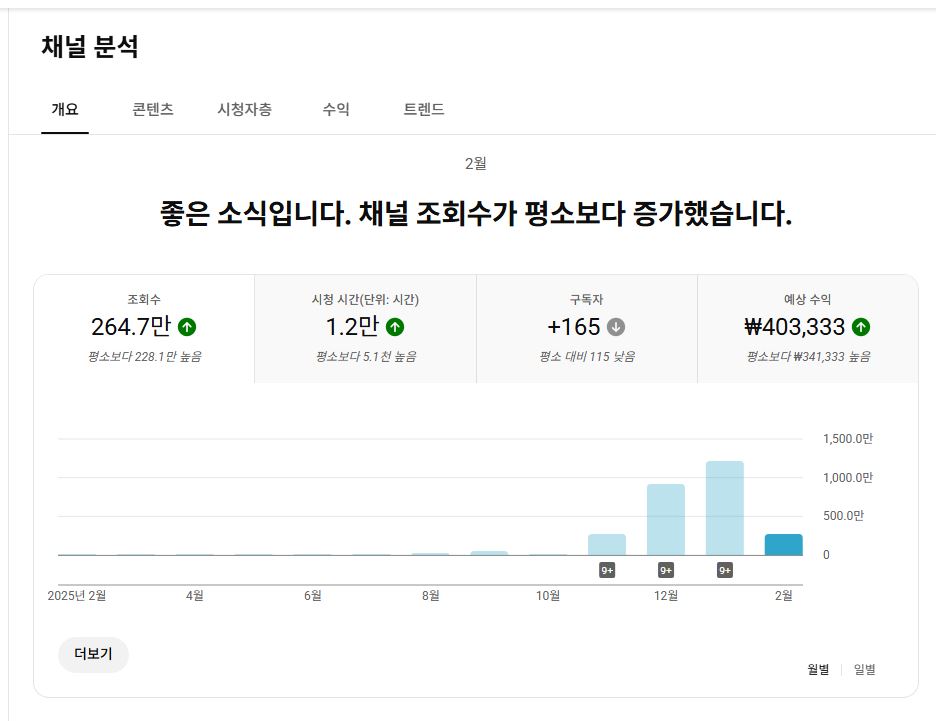Click the gray down arrow beside +165
936x721 pixels.
click(616, 327)
